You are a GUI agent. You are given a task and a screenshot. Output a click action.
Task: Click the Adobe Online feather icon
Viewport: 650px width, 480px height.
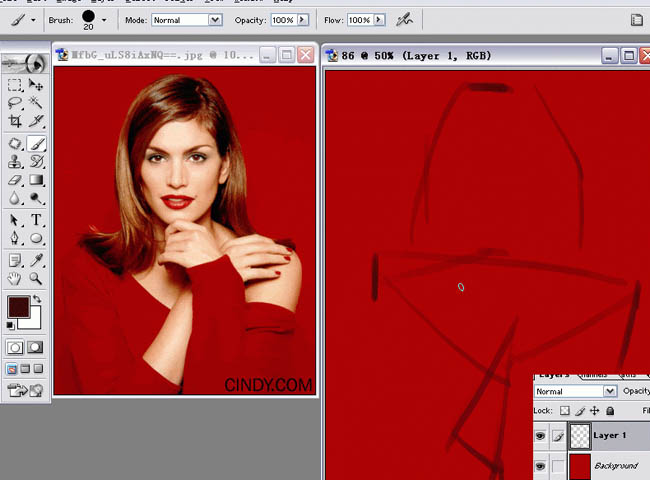tap(25, 64)
